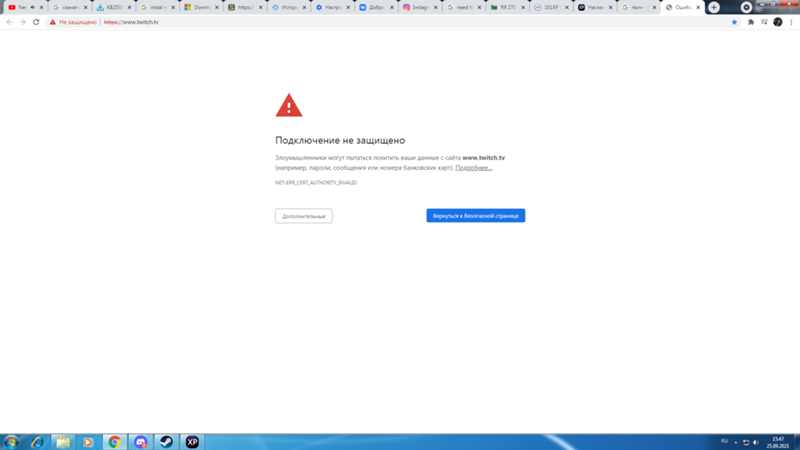Open the Chrome profile avatar
Screen dimensions: 800x450
pyautogui.click(x=778, y=22)
